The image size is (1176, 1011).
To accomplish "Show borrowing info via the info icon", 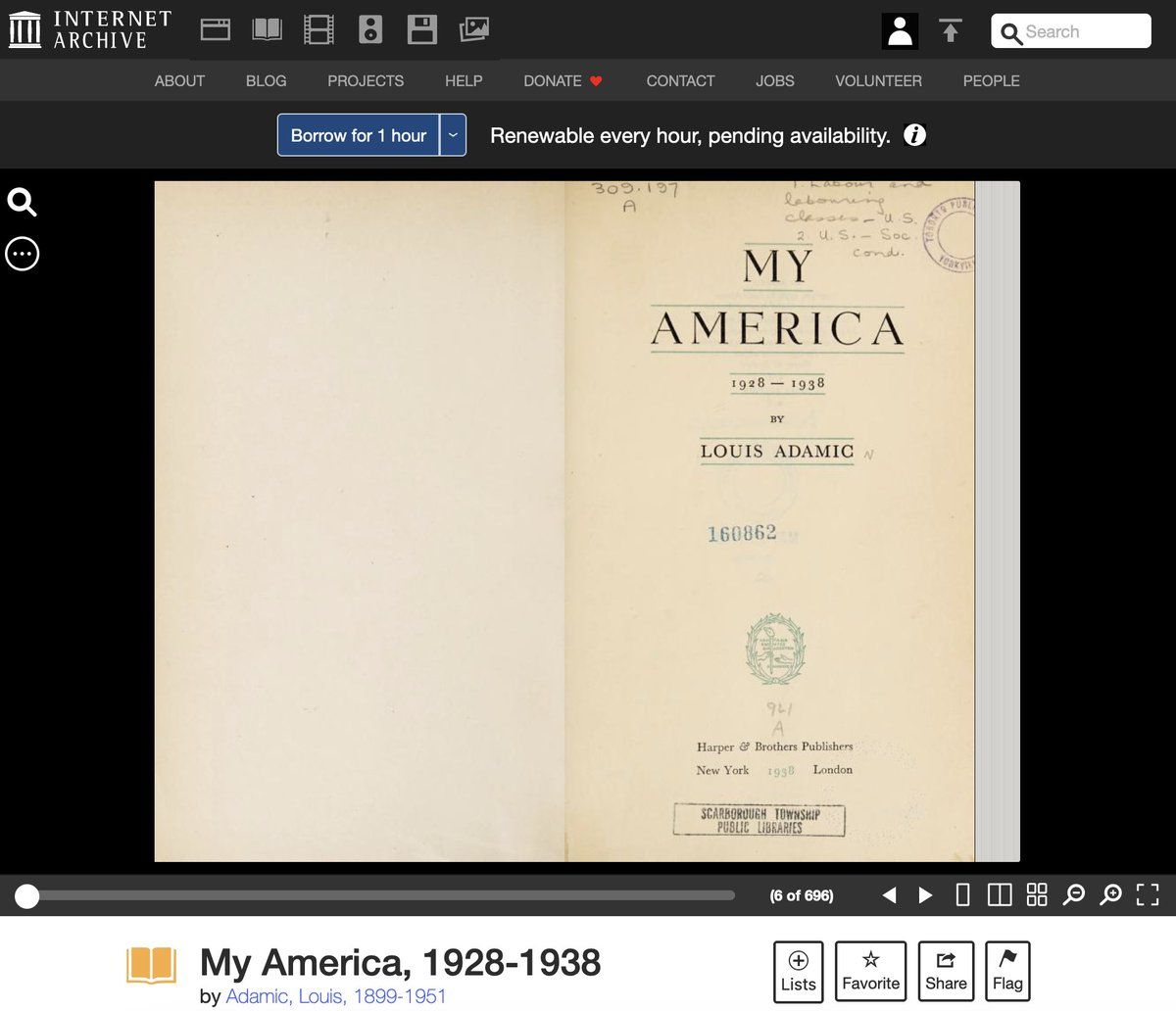I will [914, 135].
